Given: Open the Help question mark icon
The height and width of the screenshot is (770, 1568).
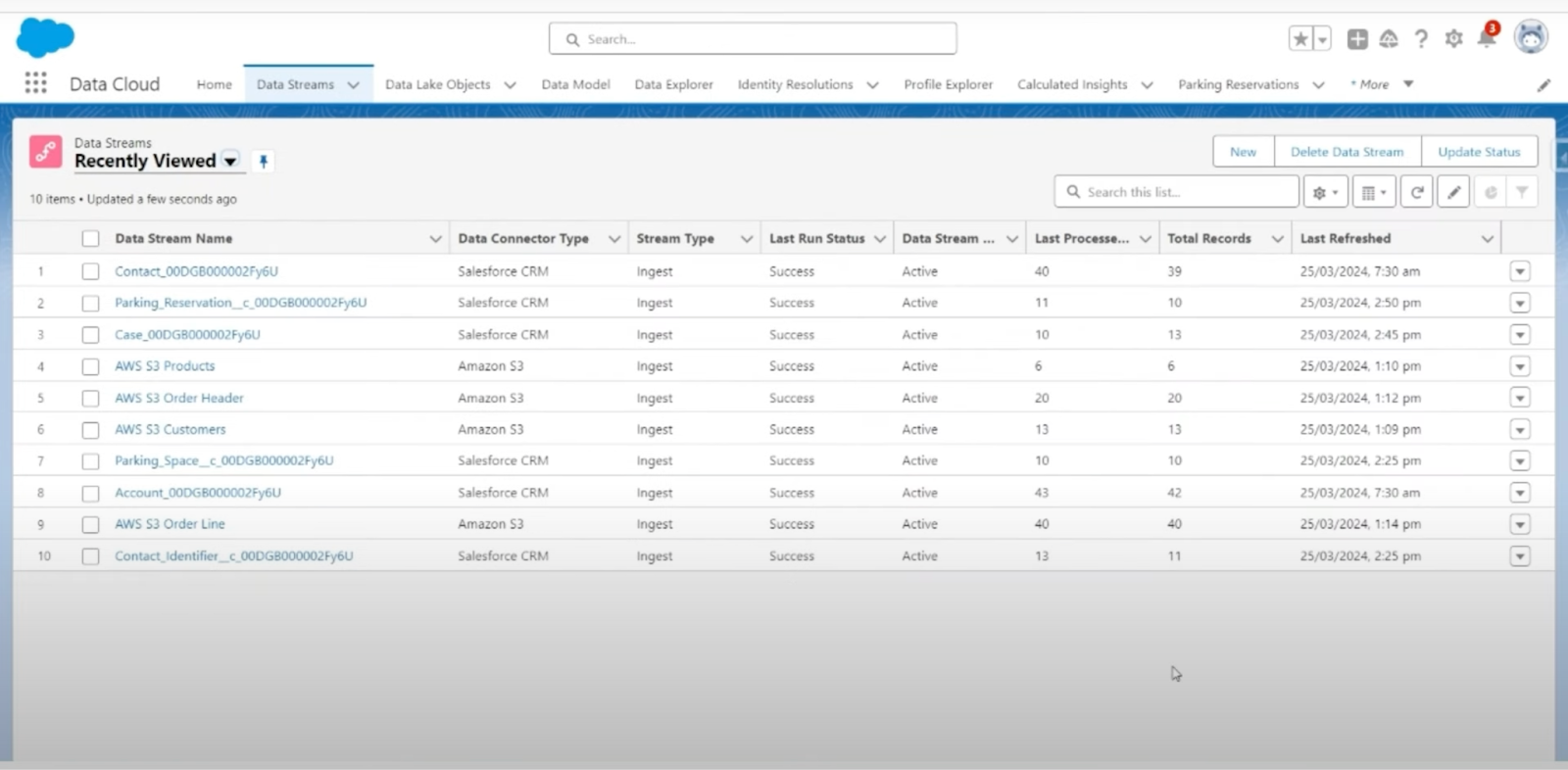Looking at the screenshot, I should (x=1421, y=39).
